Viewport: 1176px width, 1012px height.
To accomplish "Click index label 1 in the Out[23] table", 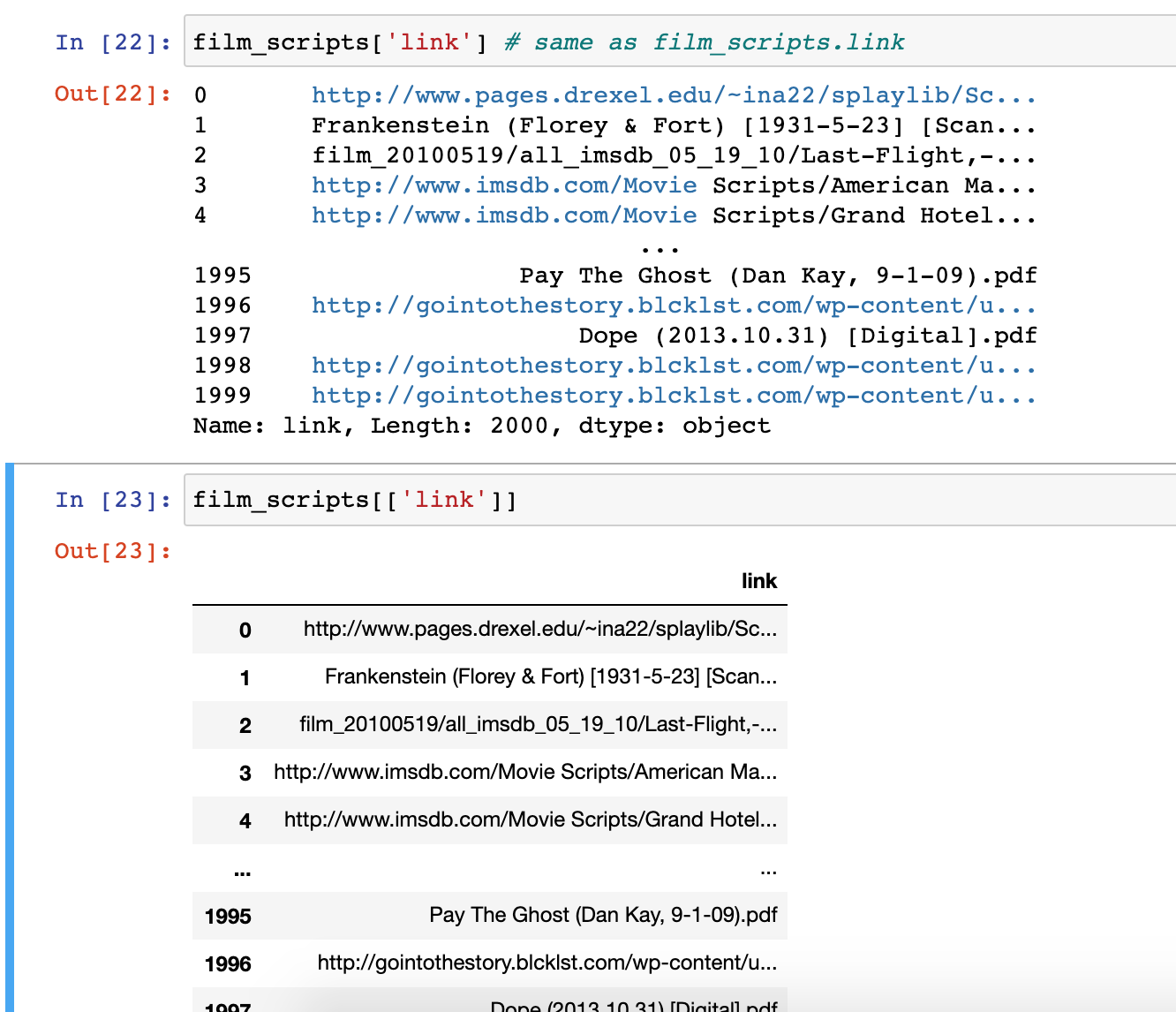I will click(245, 678).
